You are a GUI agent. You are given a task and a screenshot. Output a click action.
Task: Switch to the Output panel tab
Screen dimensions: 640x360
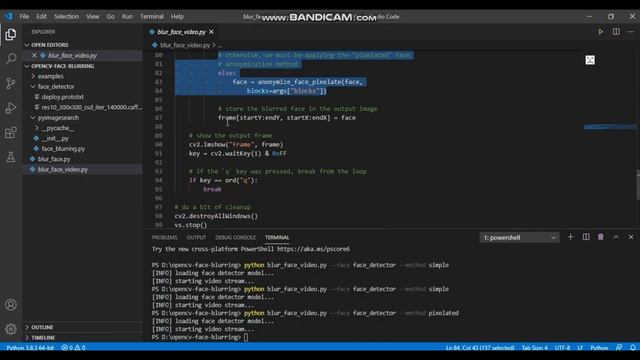[196, 238]
